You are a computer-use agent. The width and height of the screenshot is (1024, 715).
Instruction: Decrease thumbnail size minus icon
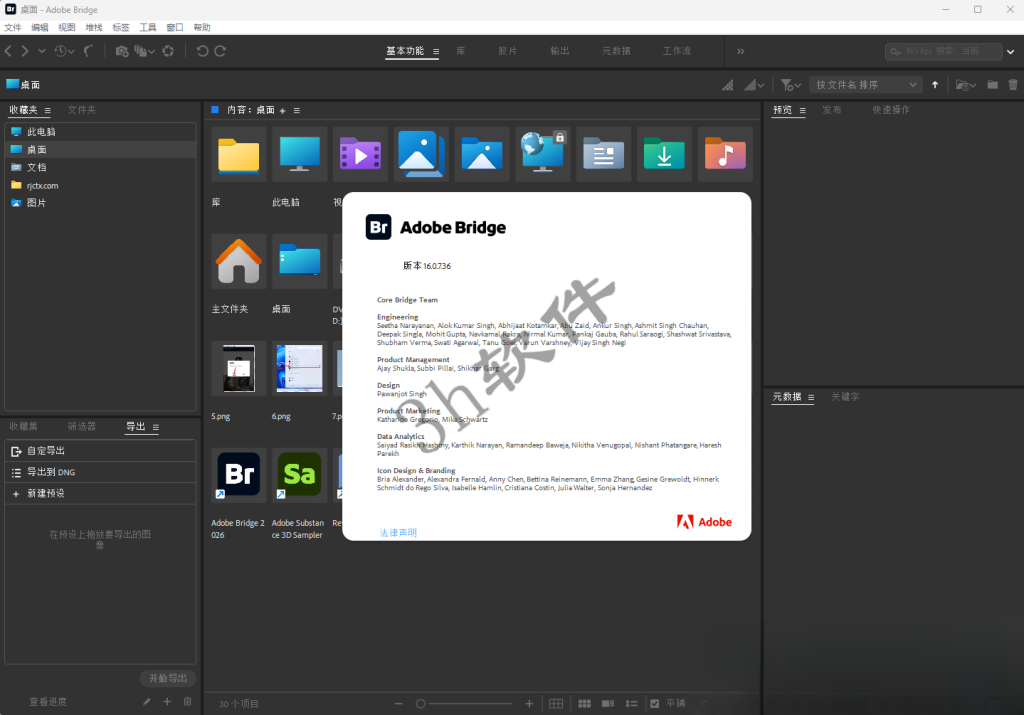click(x=398, y=704)
